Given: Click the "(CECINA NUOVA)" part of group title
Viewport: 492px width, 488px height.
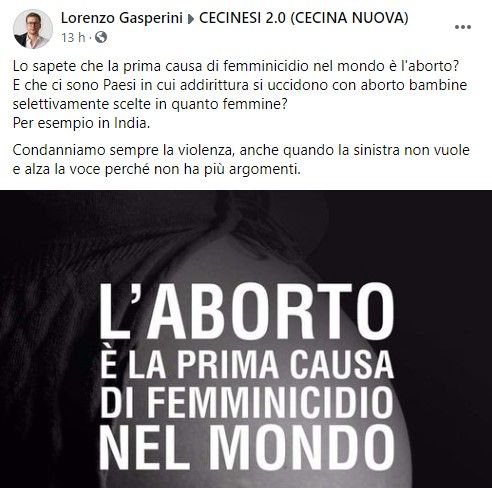Looking at the screenshot, I should coord(349,18).
